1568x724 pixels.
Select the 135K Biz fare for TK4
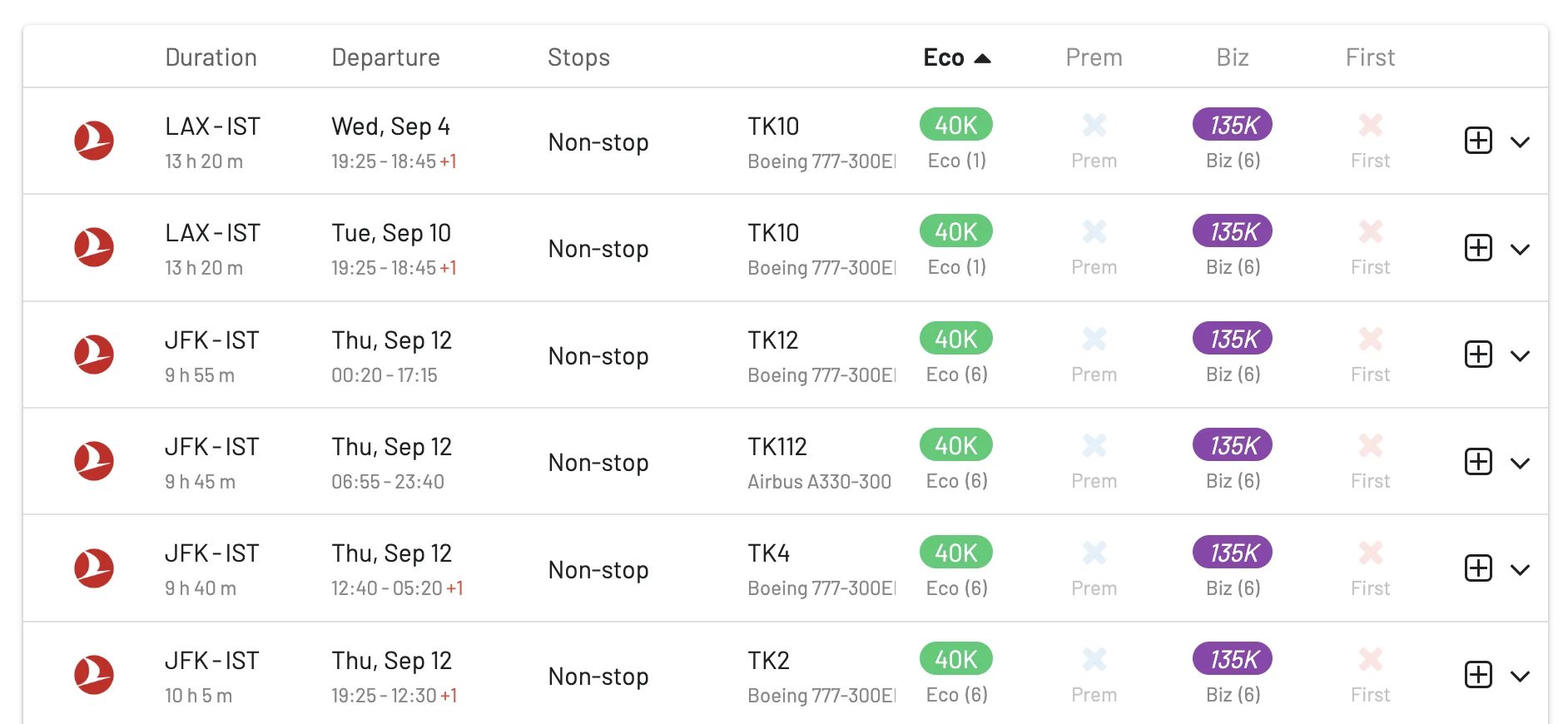click(1233, 553)
